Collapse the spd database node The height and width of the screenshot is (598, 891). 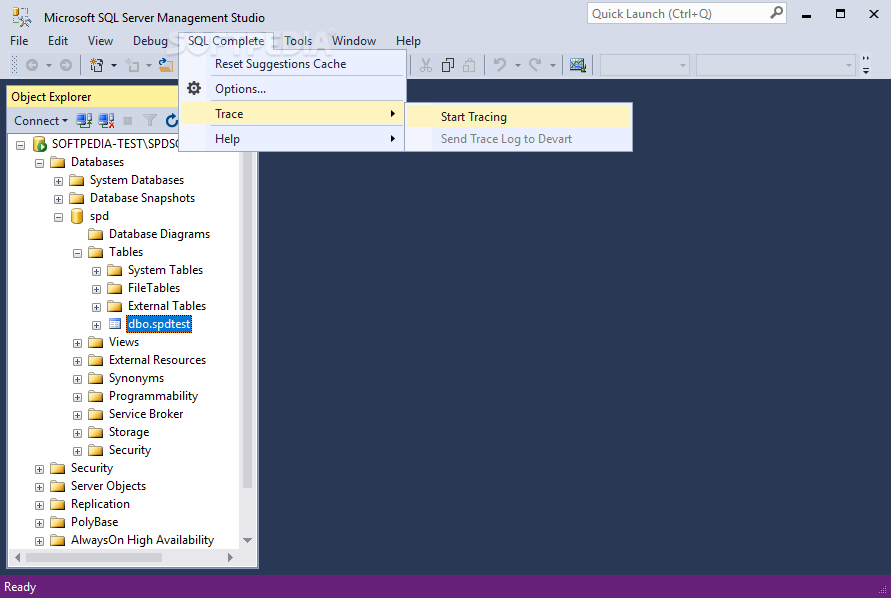tap(58, 217)
